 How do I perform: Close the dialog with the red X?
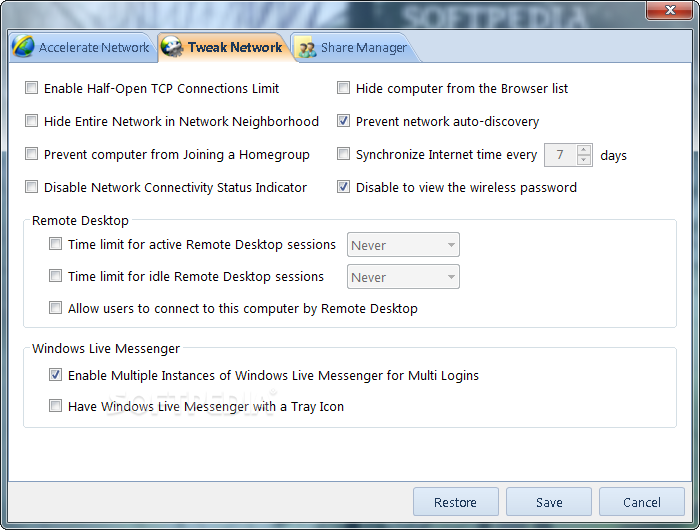click(x=670, y=10)
